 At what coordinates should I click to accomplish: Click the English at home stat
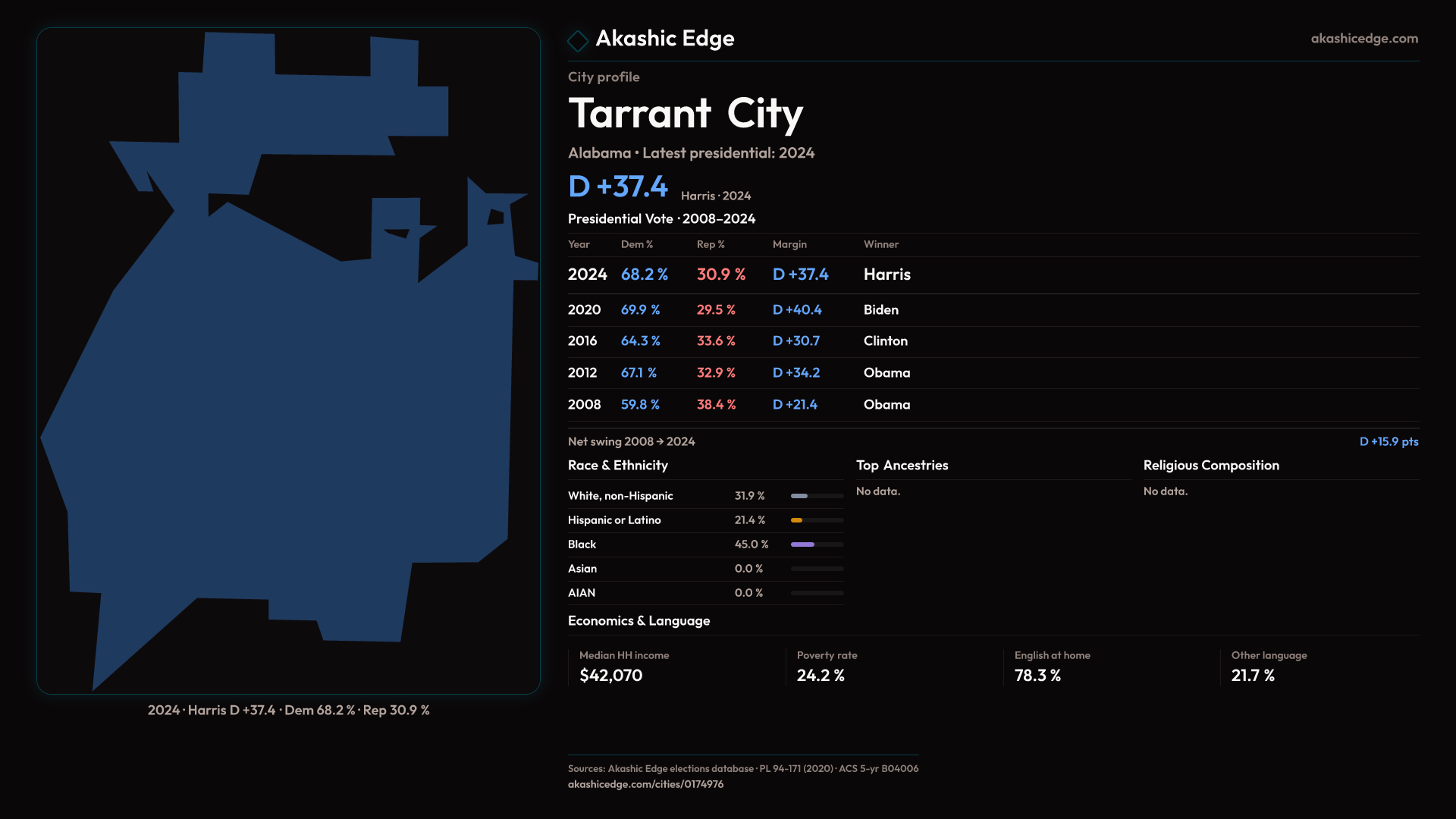pyautogui.click(x=1052, y=667)
